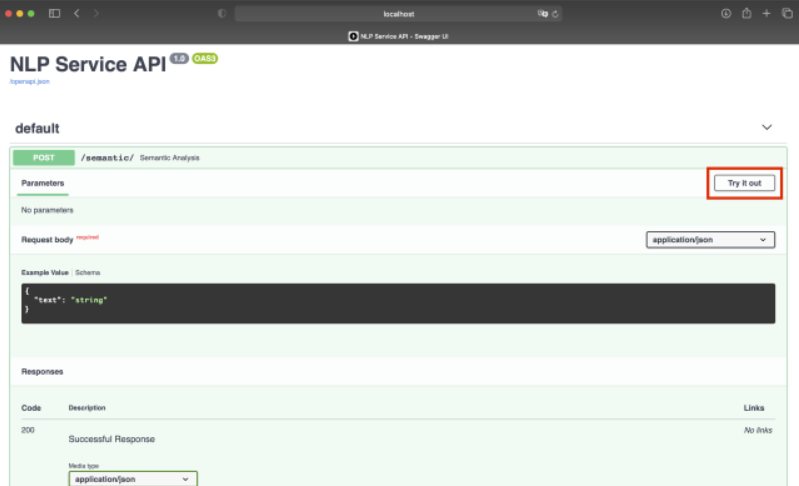The height and width of the screenshot is (486, 799).
Task: Click the example JSON code block
Action: pos(398,304)
